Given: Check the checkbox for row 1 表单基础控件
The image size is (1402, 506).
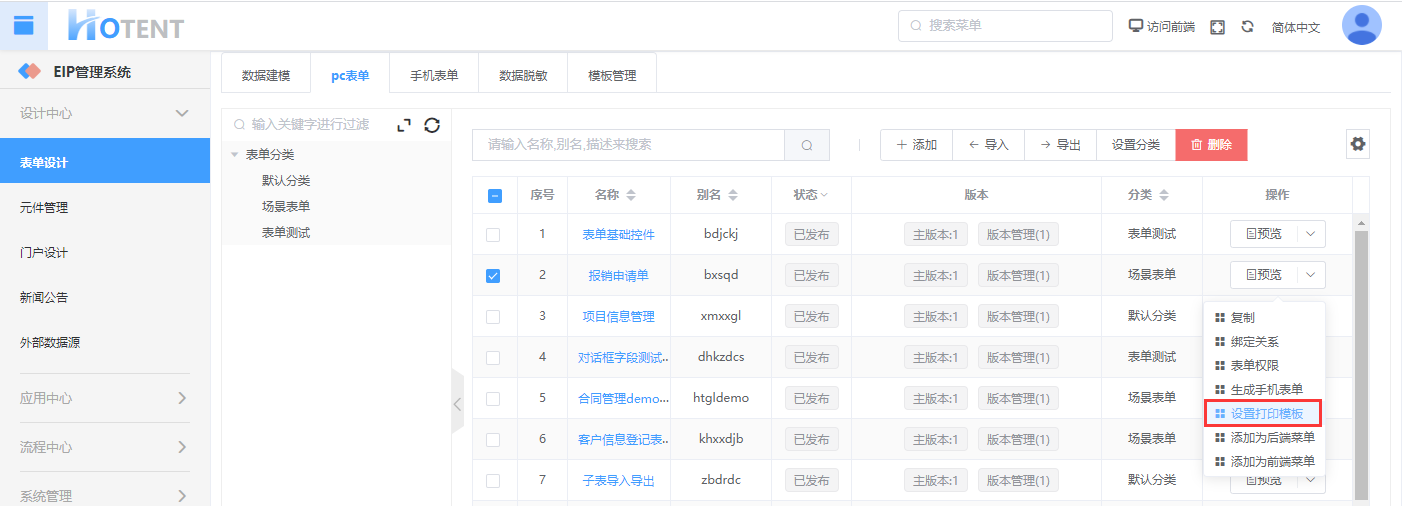Looking at the screenshot, I should tap(493, 235).
